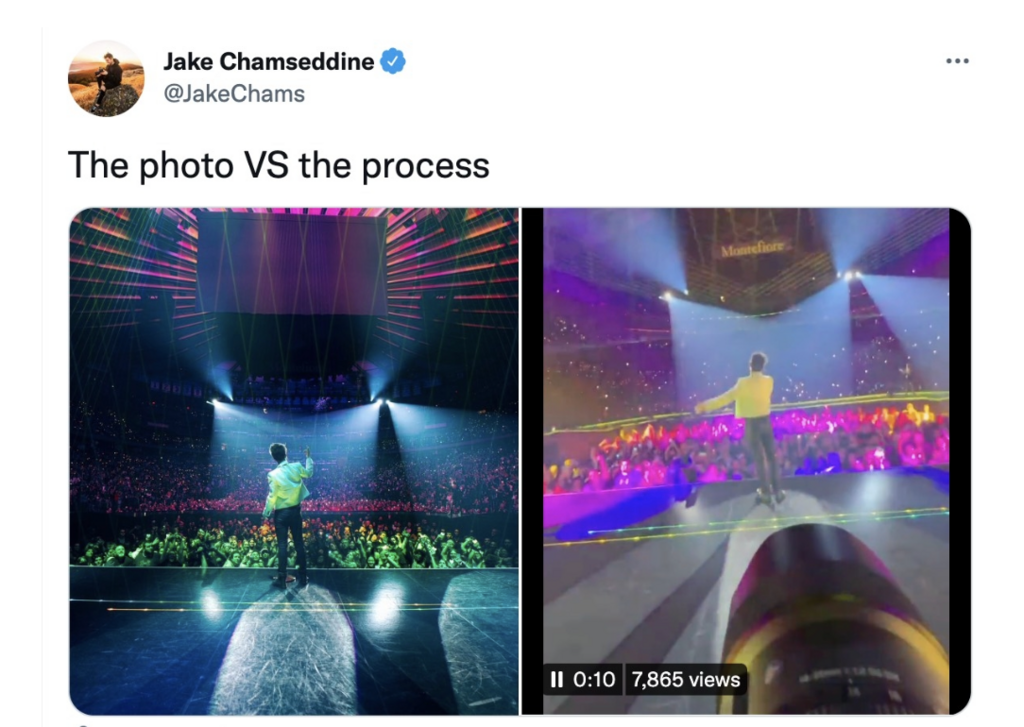The image size is (1024, 727).
Task: Click the 0:10 video timestamp
Action: tap(594, 679)
